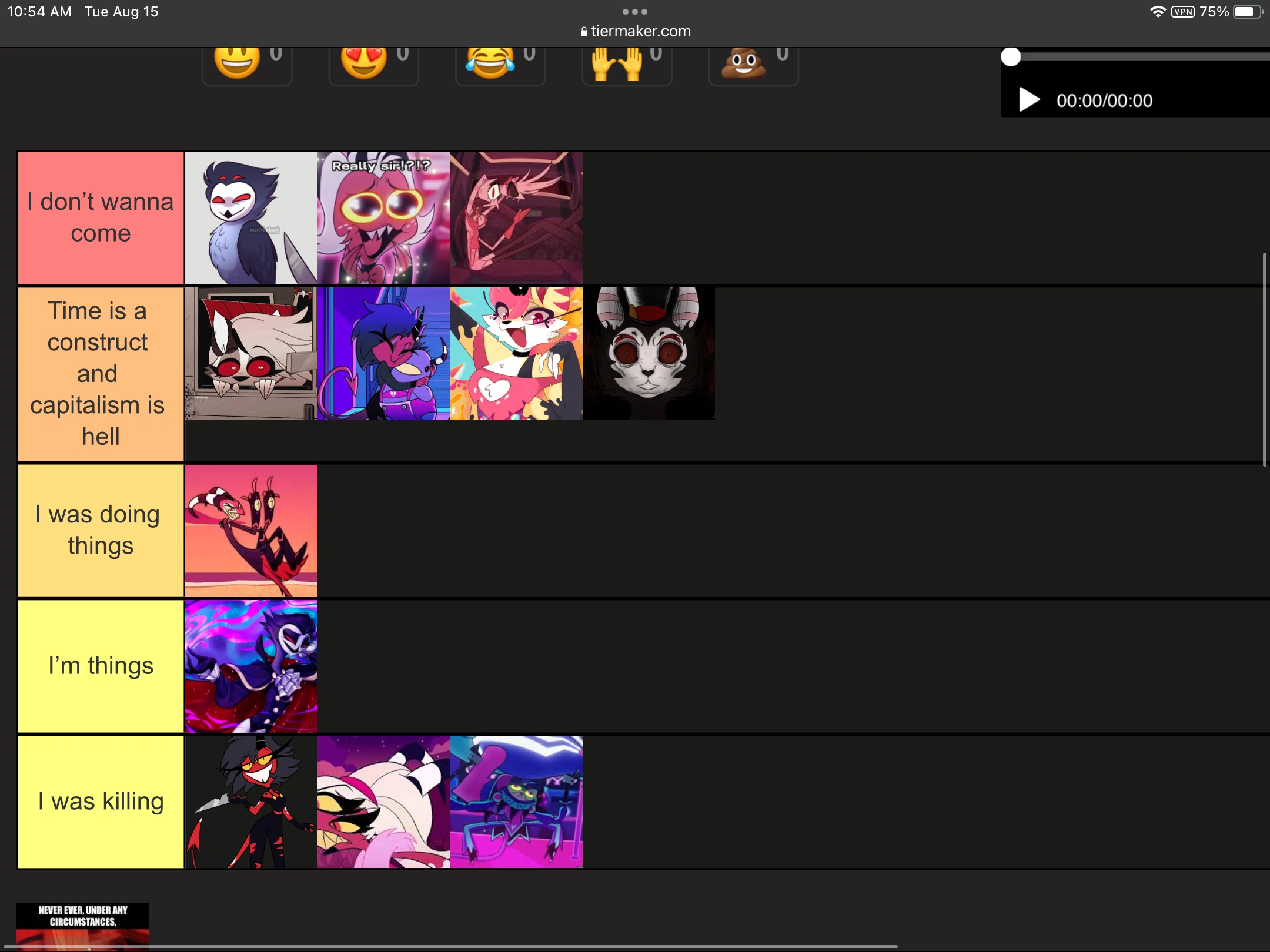
Task: Tap the Wi-Fi status icon
Action: pyautogui.click(x=1158, y=12)
